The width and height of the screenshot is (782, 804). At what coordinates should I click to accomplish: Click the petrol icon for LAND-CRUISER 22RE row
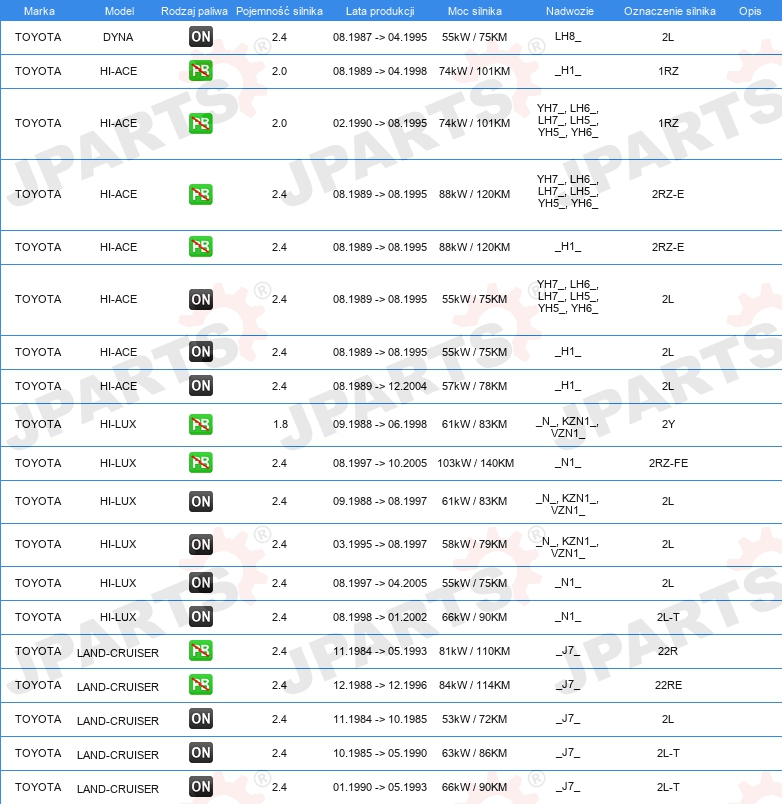[200, 685]
